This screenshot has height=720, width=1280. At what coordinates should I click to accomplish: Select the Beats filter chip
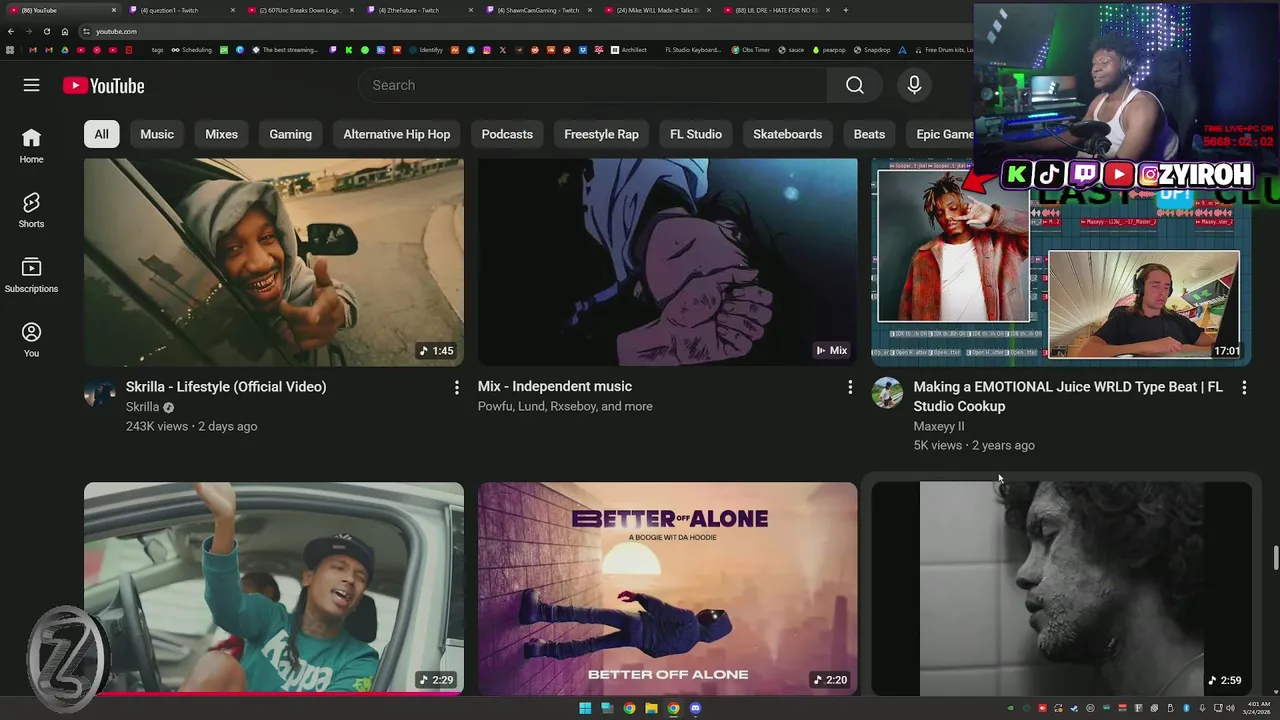869,134
